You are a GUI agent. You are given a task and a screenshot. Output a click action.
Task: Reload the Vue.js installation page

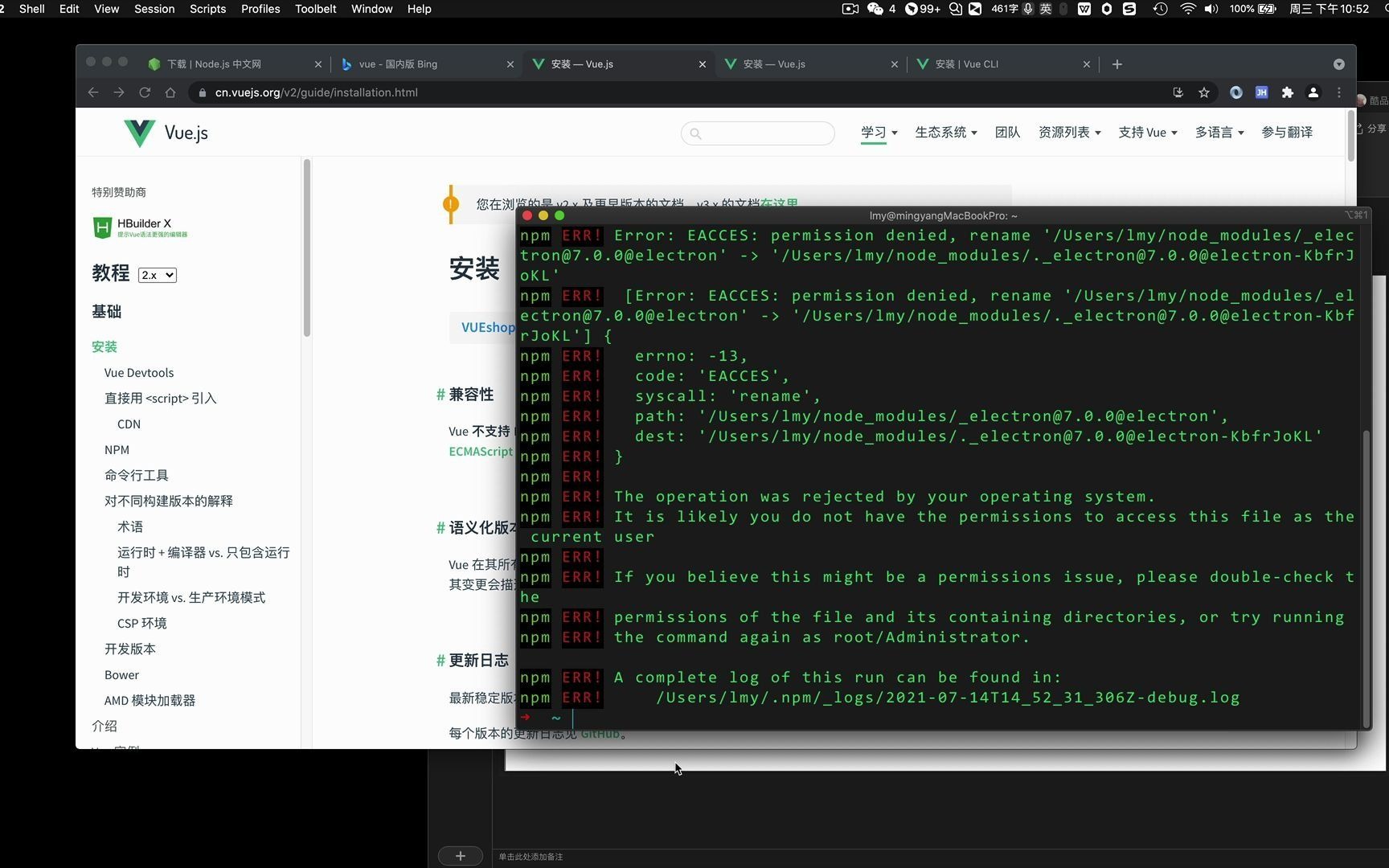point(145,92)
